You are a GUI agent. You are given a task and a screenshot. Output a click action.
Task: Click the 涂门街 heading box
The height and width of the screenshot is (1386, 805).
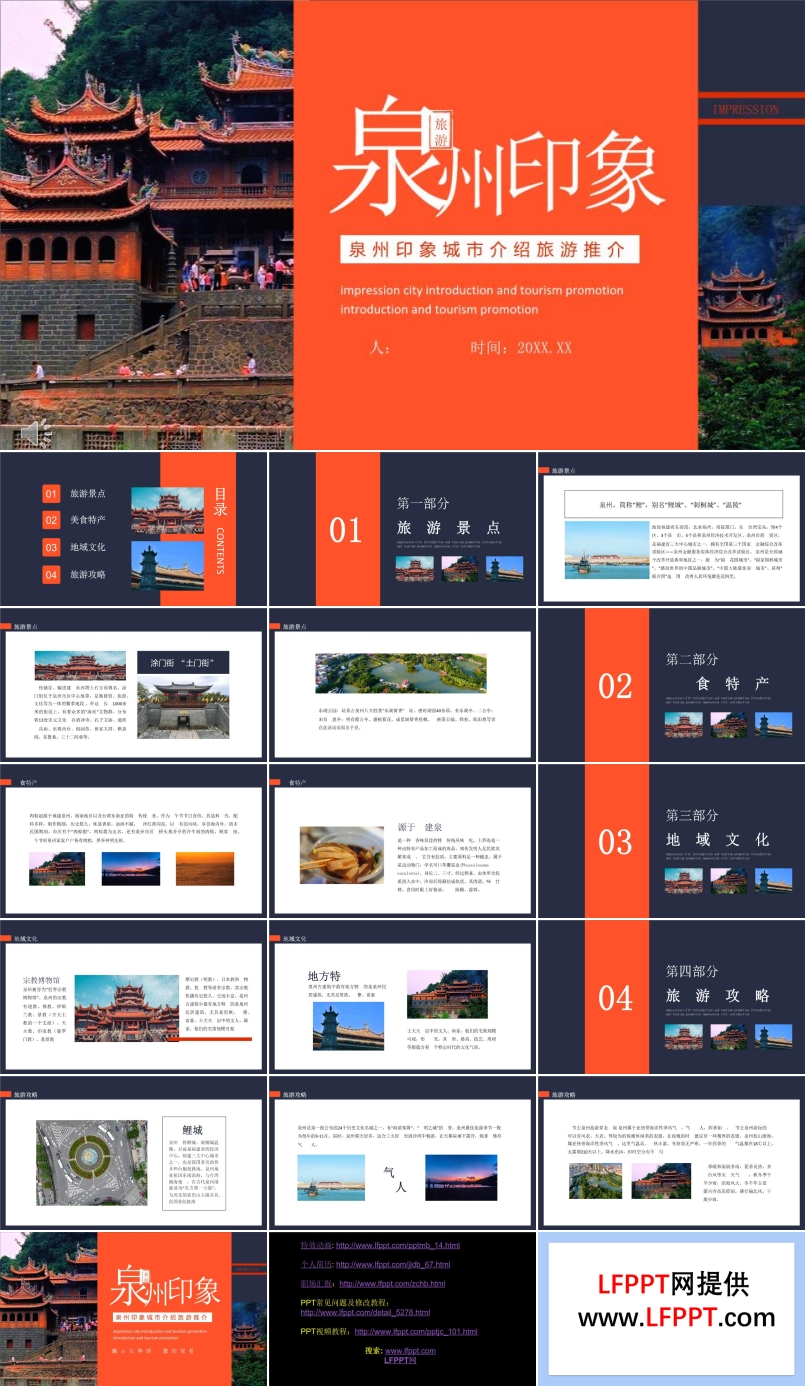coord(183,662)
